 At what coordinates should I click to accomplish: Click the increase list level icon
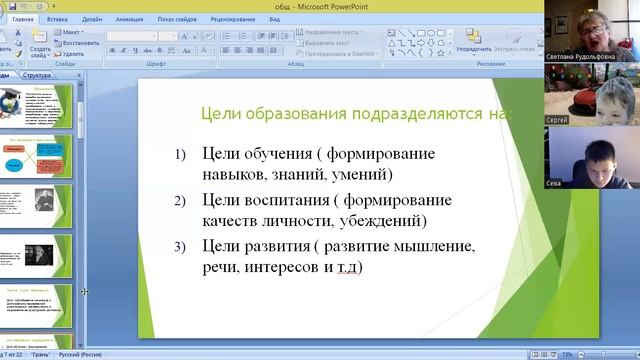click(x=272, y=36)
